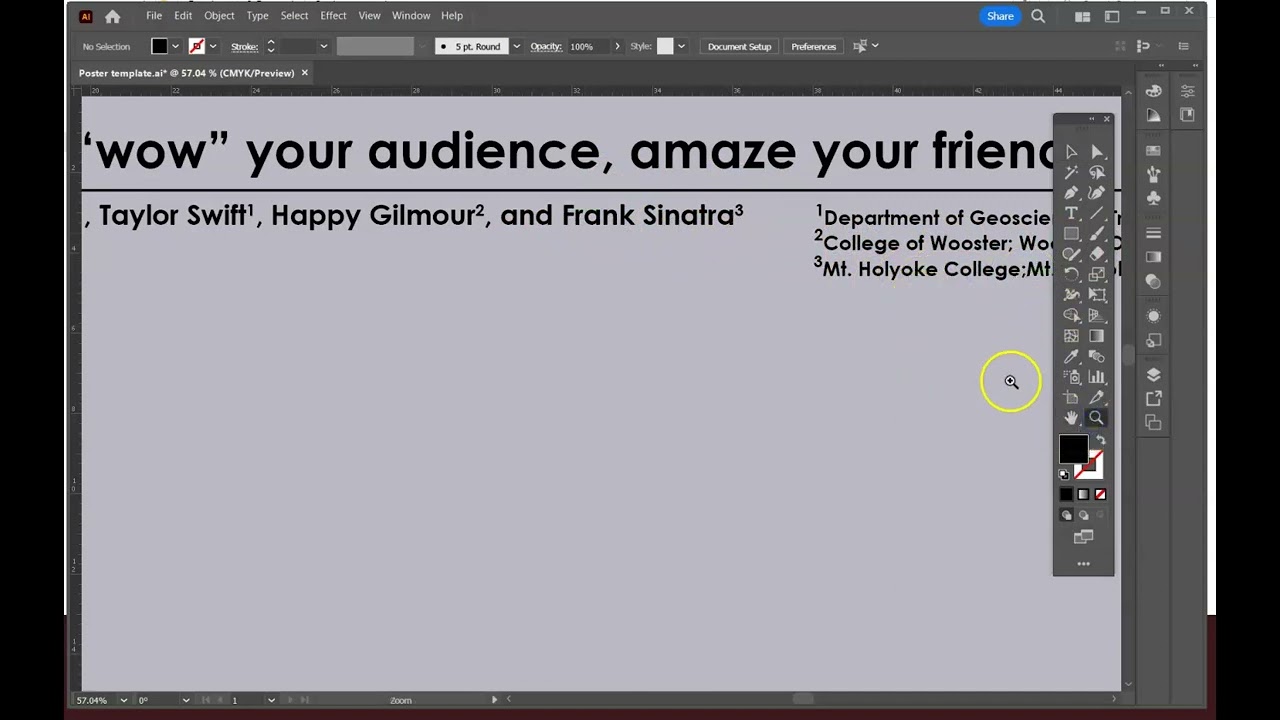Select the Scale tool
Screen dimensions: 1280x720
tap(1097, 275)
